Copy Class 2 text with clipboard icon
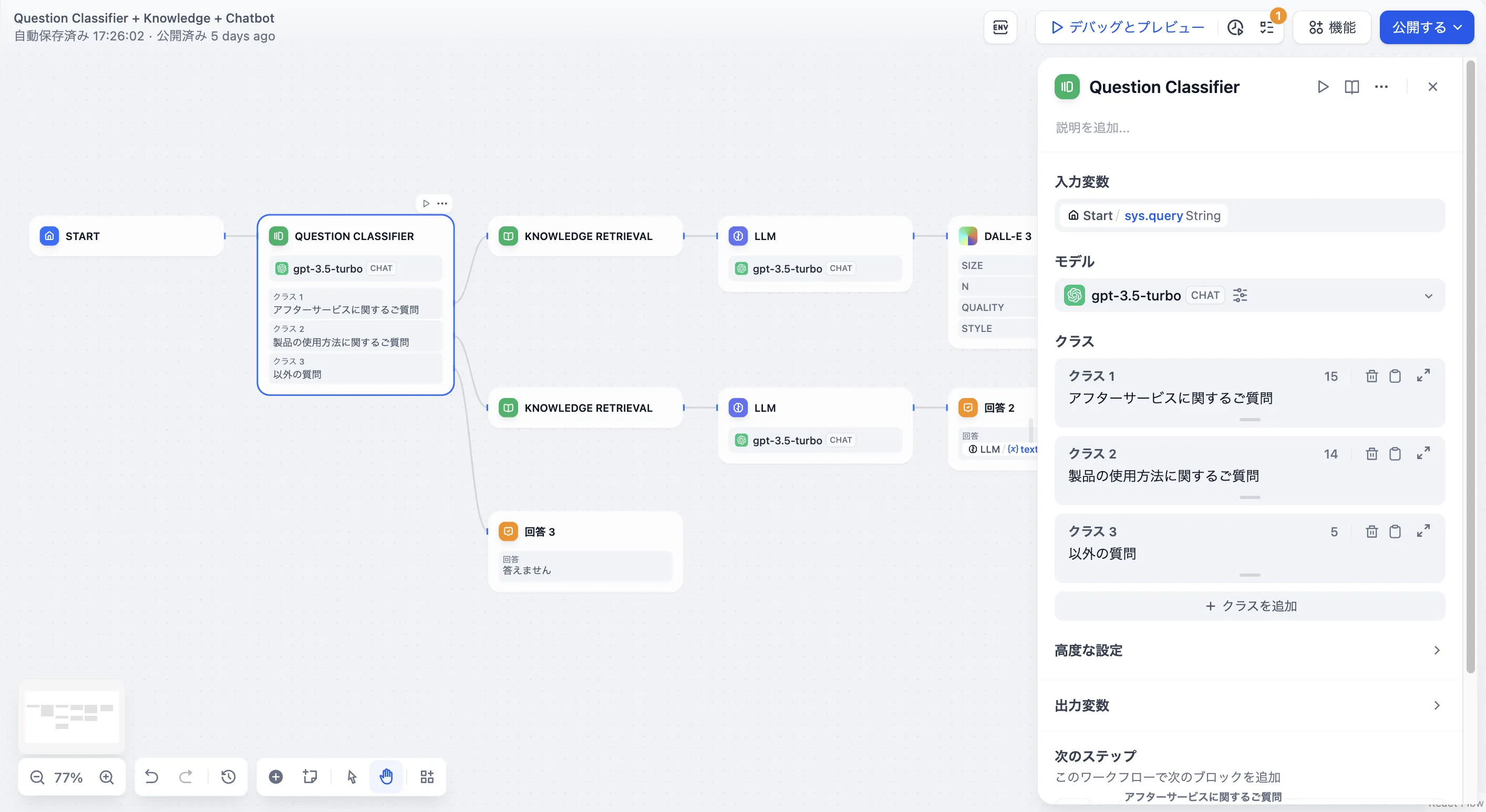This screenshot has height=812, width=1486. (x=1395, y=454)
